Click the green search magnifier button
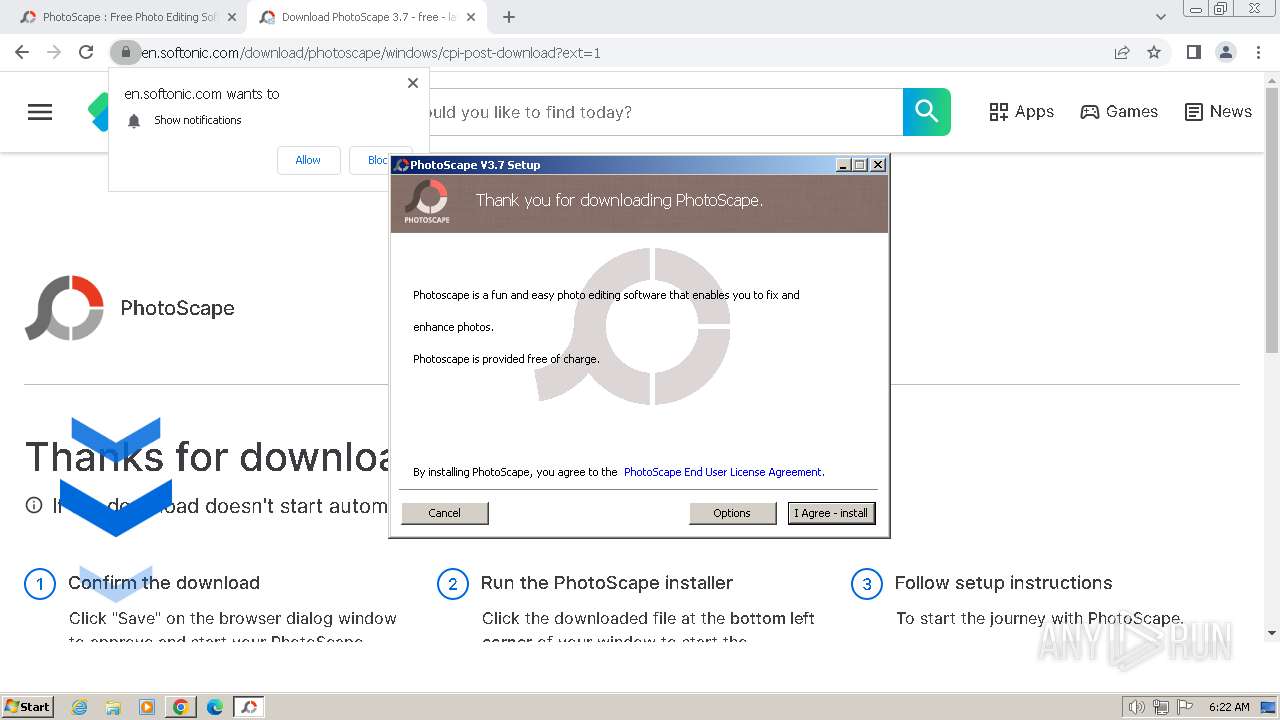This screenshot has width=1280, height=720. coord(927,112)
